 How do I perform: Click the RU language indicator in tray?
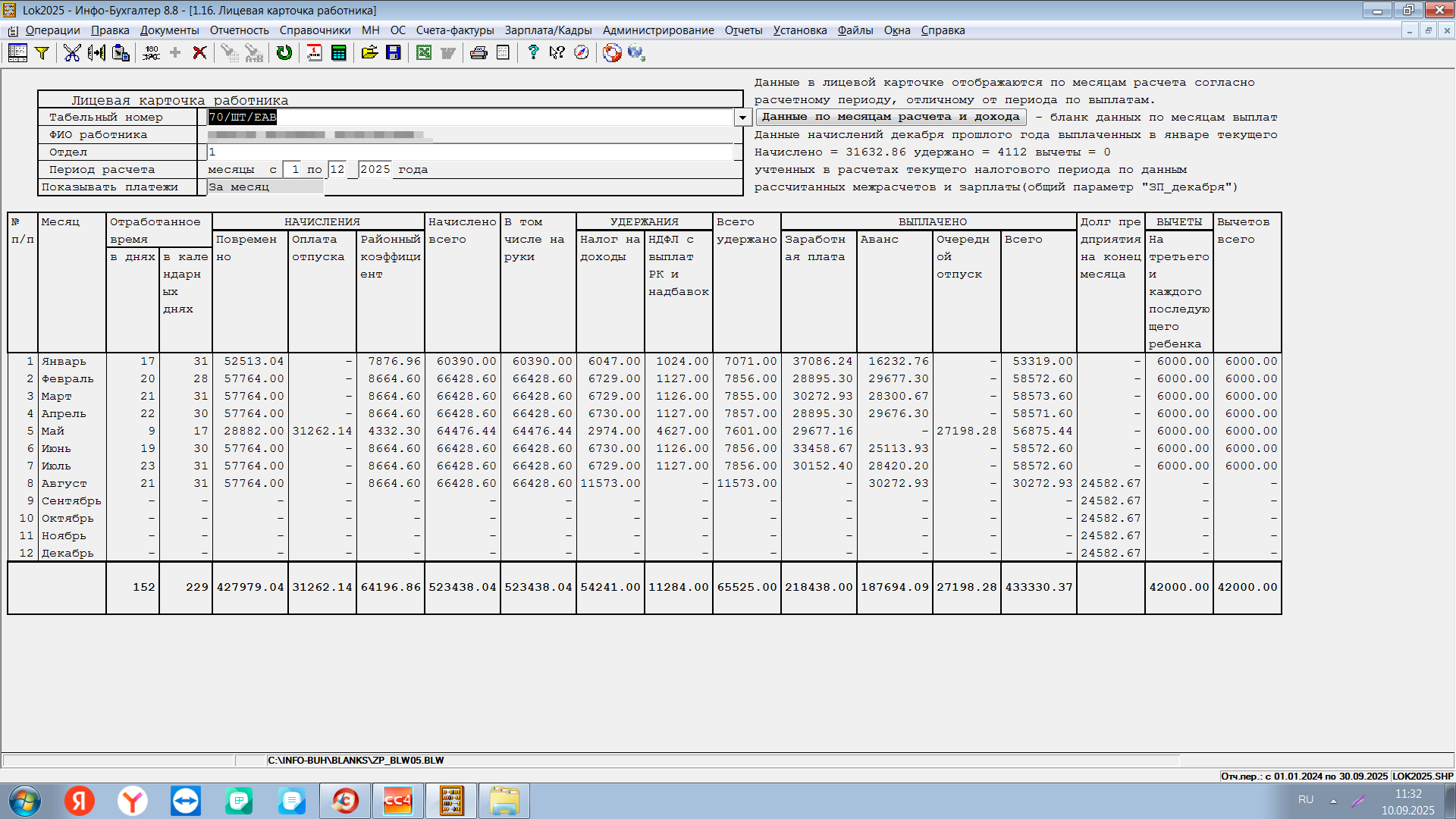[x=1306, y=800]
